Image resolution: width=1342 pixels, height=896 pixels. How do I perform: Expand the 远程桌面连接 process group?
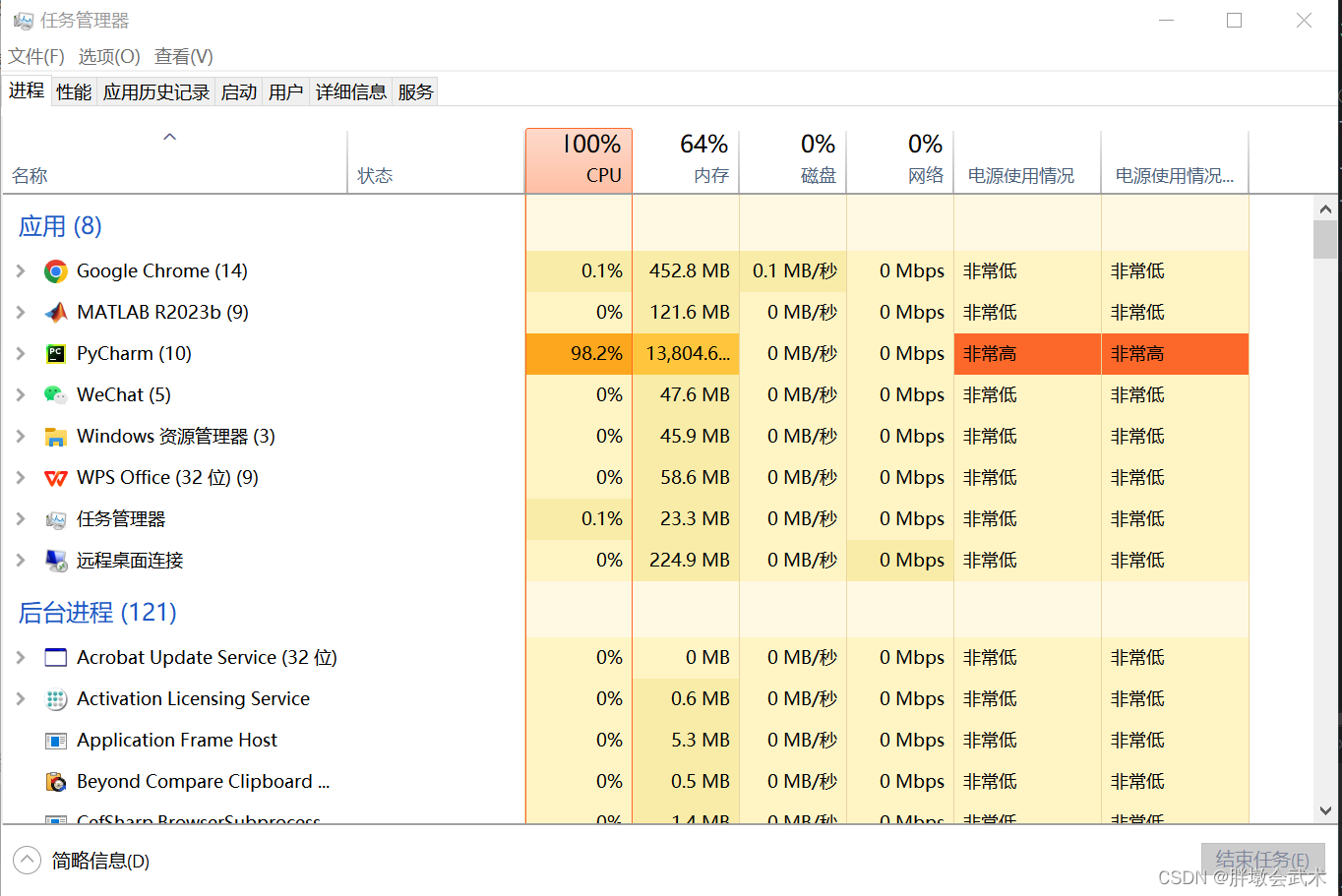coord(21,560)
